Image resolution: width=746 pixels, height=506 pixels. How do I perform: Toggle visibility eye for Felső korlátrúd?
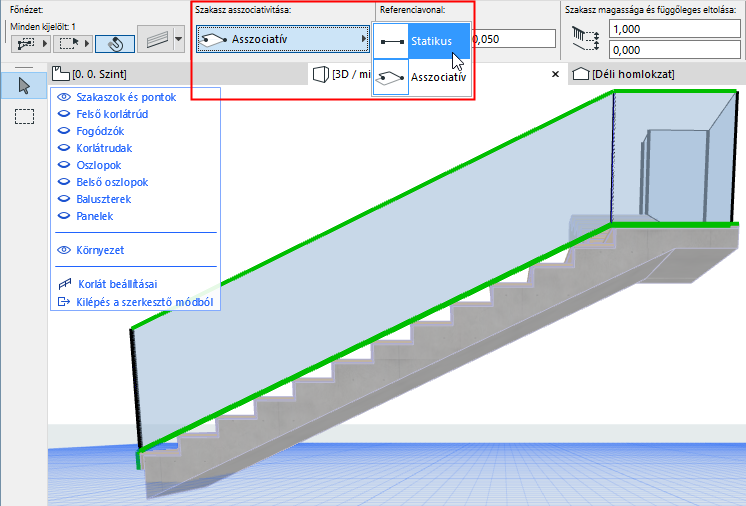click(64, 114)
